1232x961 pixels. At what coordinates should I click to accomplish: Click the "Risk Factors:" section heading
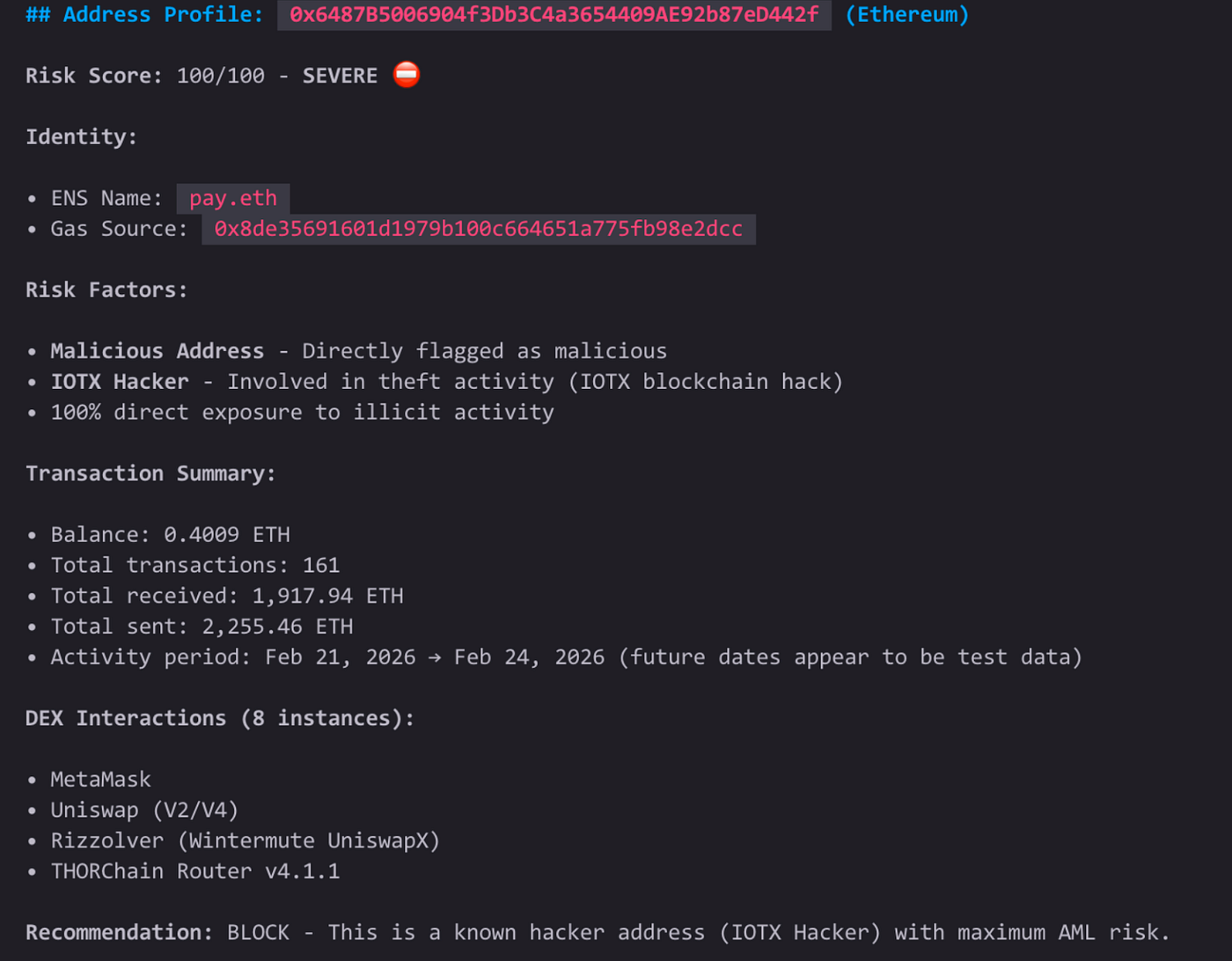coord(106,290)
